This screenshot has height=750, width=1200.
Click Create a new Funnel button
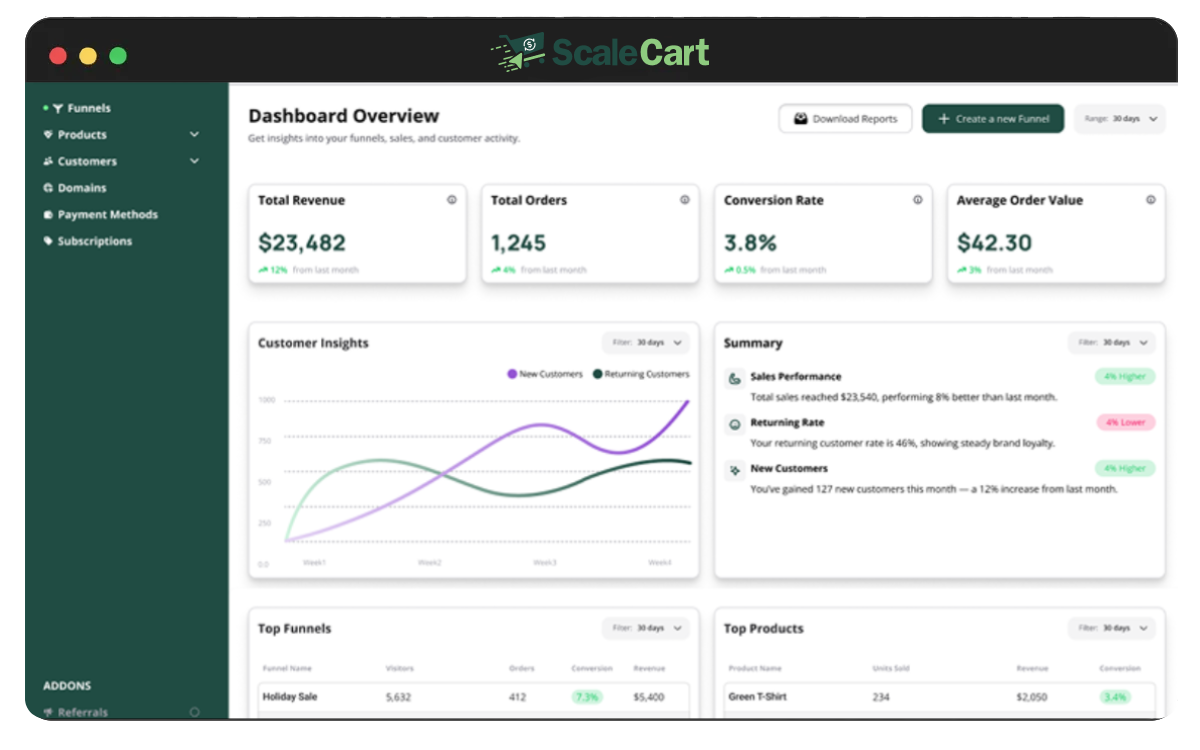point(993,119)
